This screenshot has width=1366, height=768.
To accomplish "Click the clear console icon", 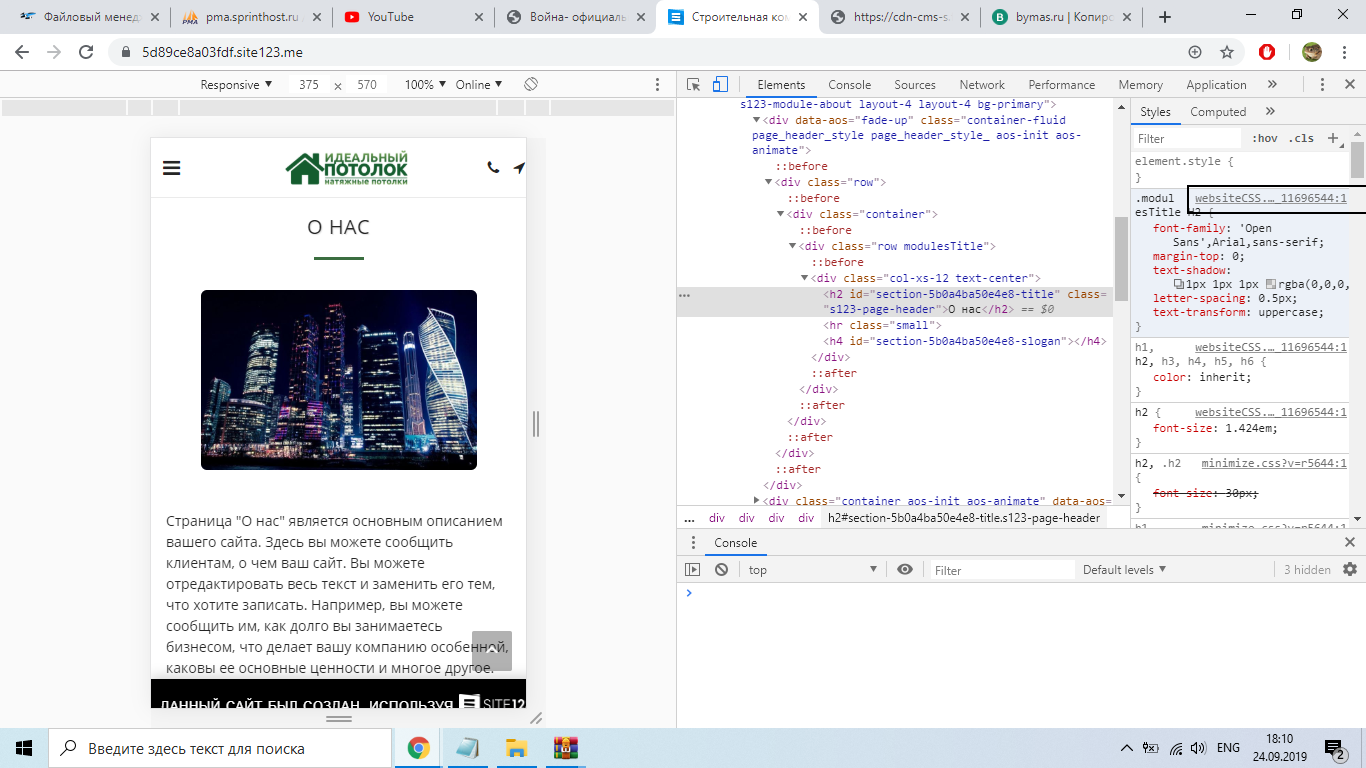I will [x=721, y=570].
